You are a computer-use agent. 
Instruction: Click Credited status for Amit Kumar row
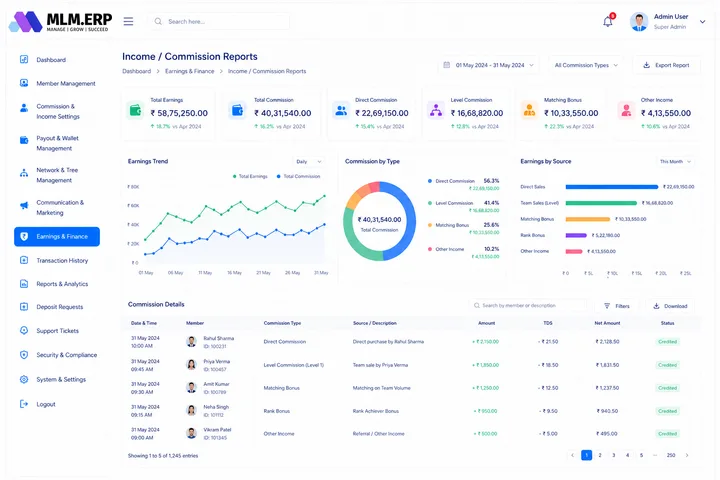point(667,388)
